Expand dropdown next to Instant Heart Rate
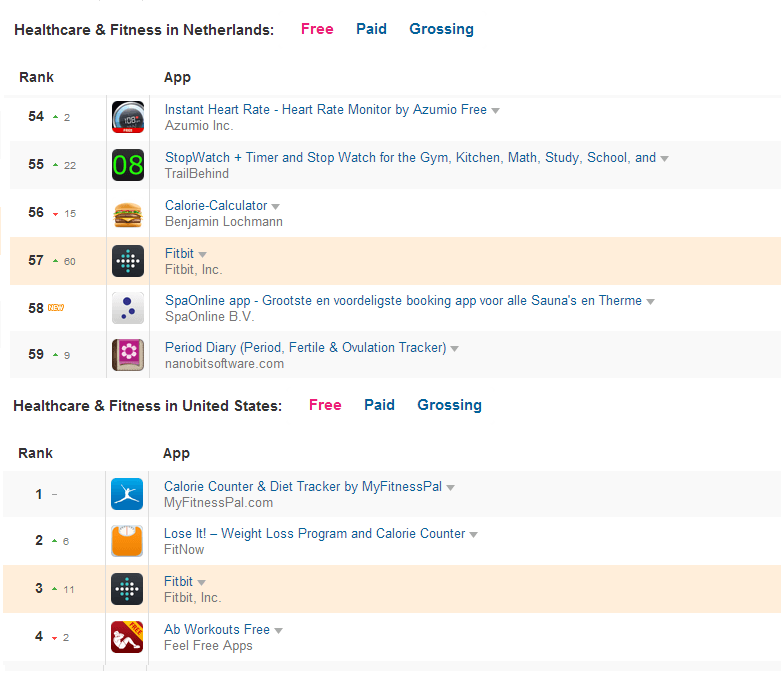The height and width of the screenshot is (684, 781). pyautogui.click(x=496, y=111)
